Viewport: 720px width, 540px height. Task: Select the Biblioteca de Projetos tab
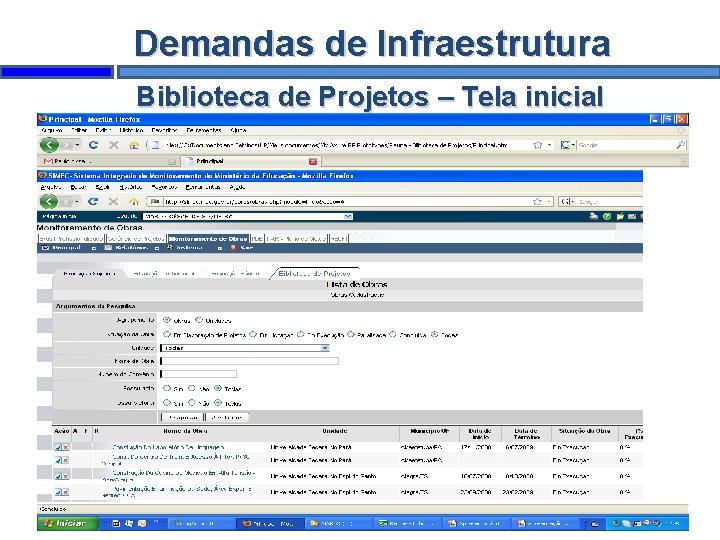pos(314,273)
